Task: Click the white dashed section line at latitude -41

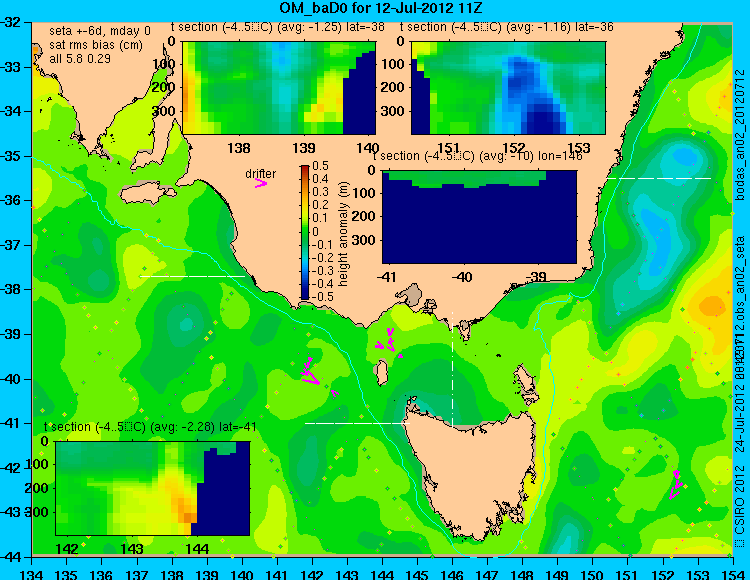Action: point(358,423)
